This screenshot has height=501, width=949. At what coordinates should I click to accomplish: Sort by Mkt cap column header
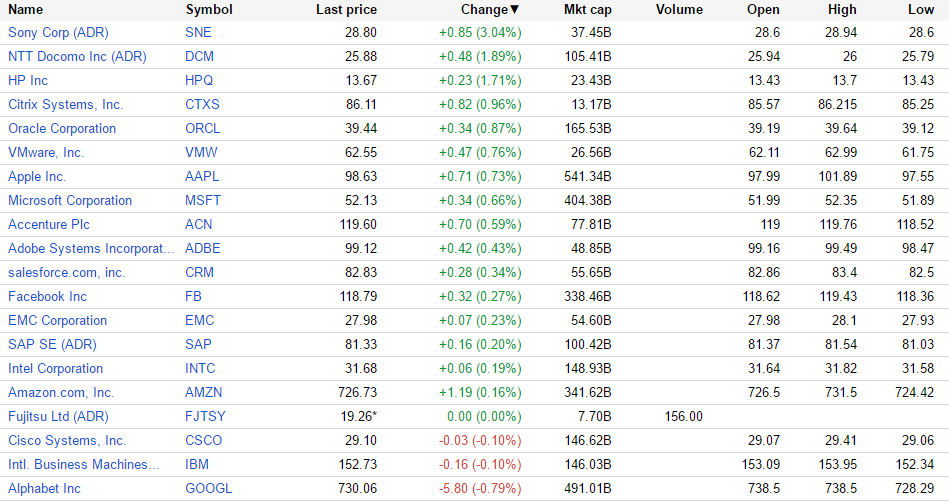(x=587, y=10)
